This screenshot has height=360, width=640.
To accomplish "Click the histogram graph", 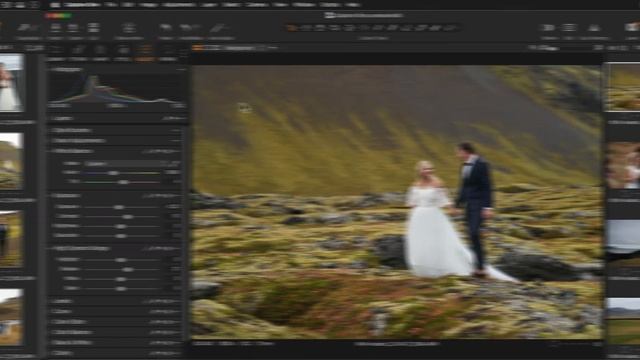I will coord(117,89).
